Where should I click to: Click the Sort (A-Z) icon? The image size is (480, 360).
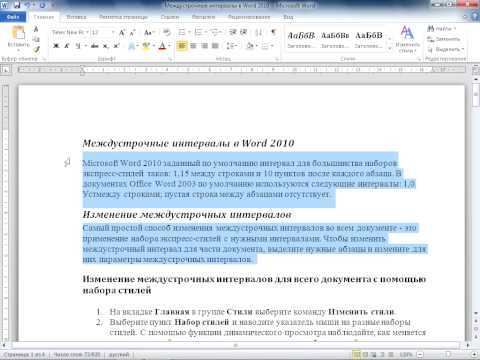(259, 32)
